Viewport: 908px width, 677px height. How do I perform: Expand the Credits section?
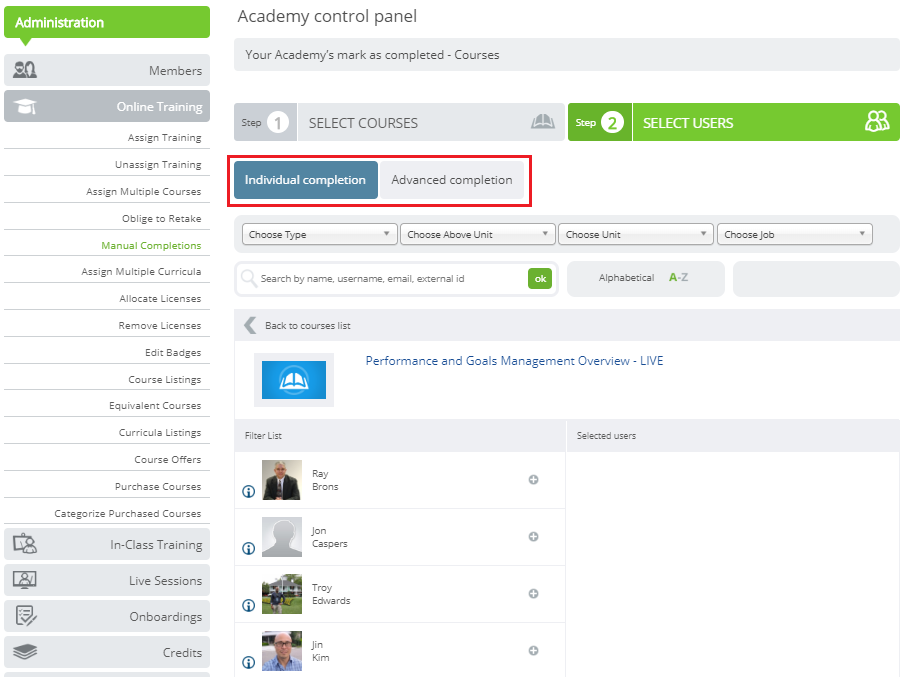click(x=107, y=652)
